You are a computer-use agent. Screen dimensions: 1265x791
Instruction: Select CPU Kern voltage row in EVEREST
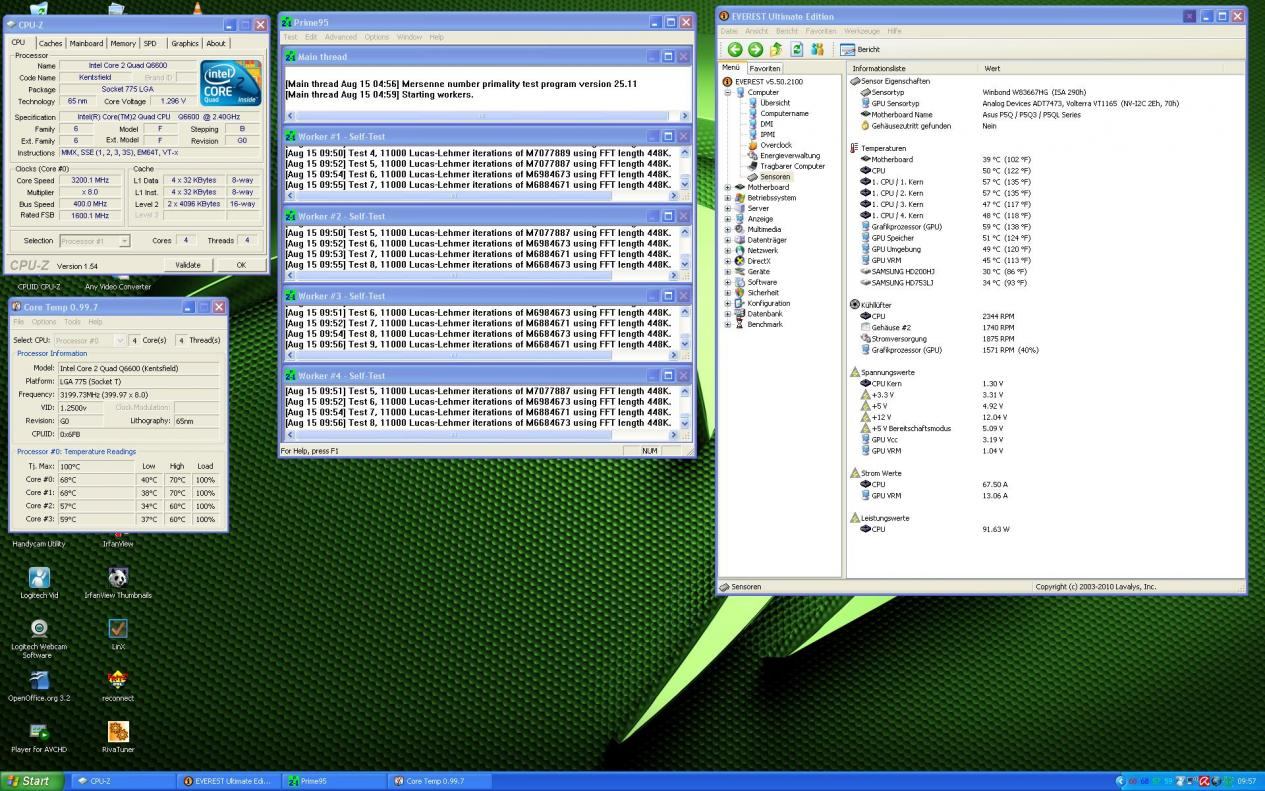[x=1044, y=383]
